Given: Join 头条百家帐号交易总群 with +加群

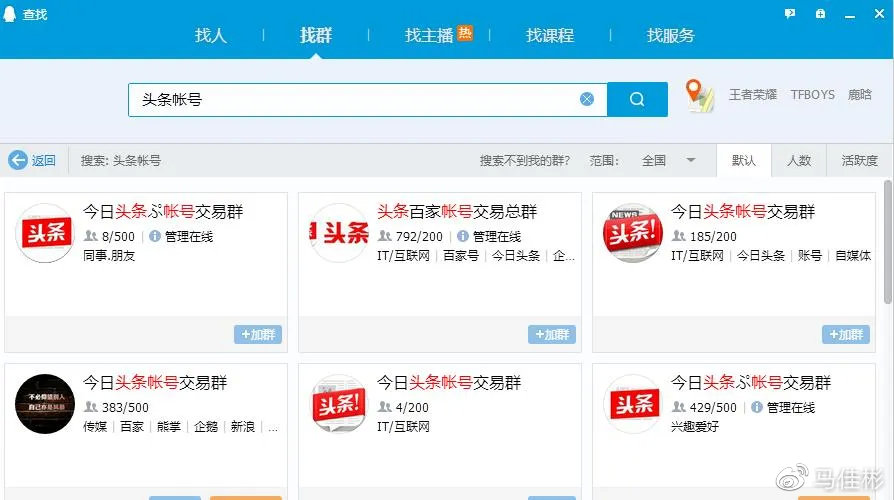Looking at the screenshot, I should 552,335.
